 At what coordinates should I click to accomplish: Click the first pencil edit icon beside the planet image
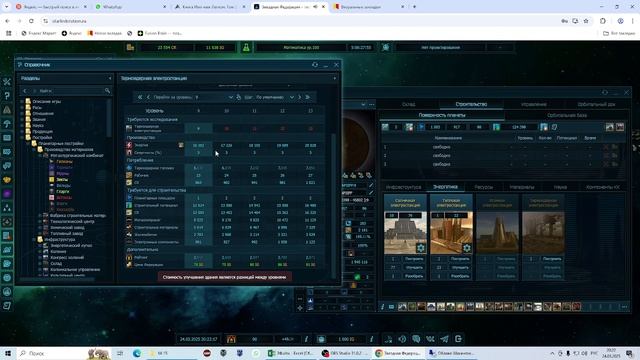click(371, 185)
